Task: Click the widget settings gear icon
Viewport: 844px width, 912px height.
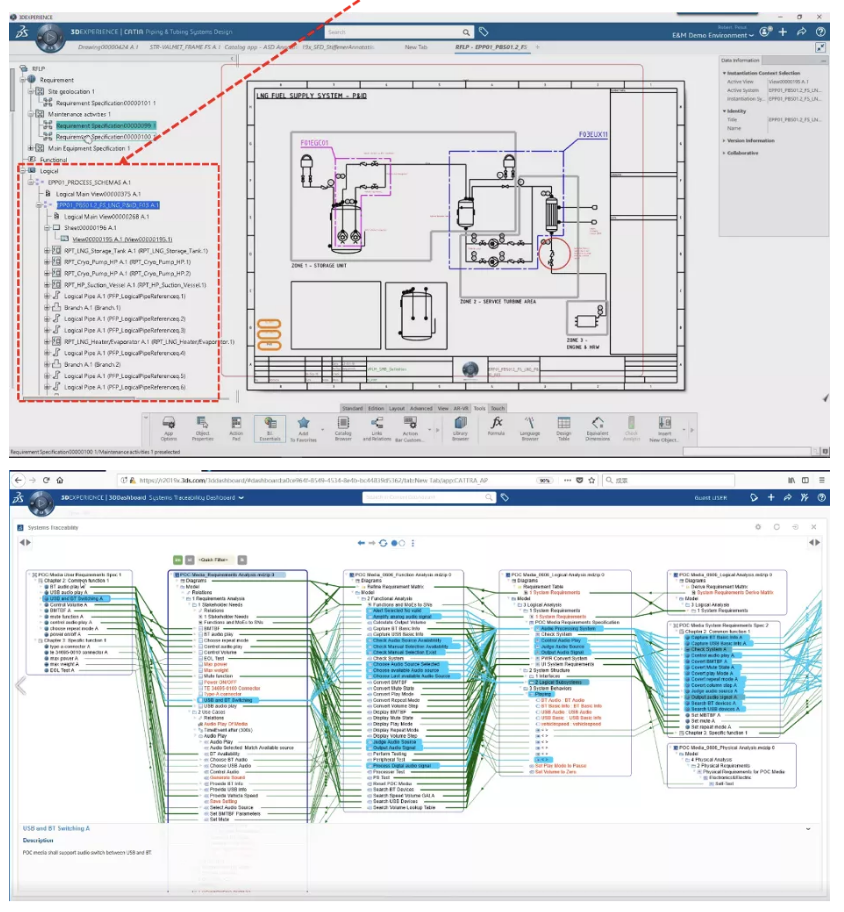Action: [x=758, y=527]
